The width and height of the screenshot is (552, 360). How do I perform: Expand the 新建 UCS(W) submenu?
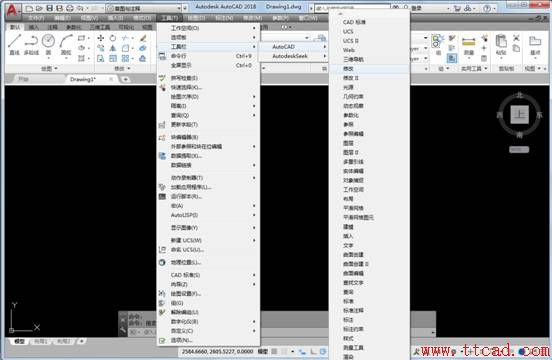pyautogui.click(x=208, y=240)
